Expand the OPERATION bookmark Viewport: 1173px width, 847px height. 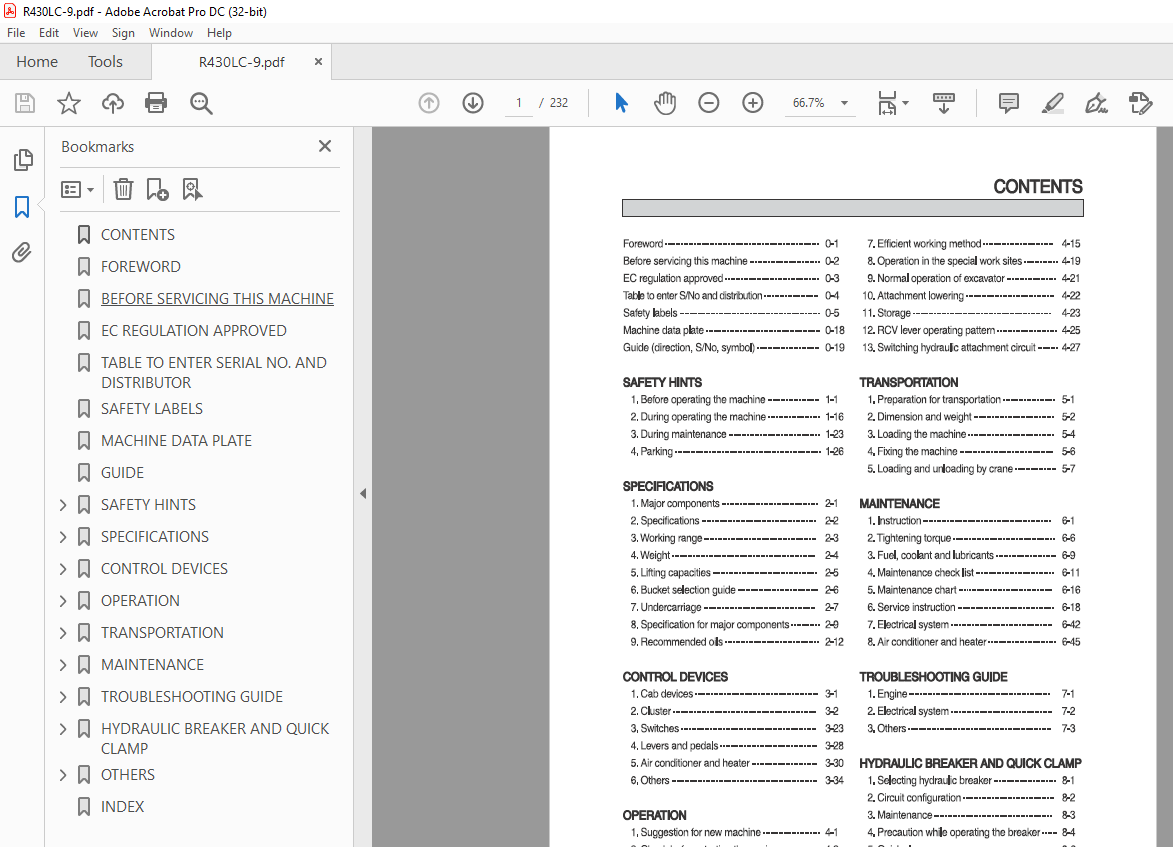(64, 601)
